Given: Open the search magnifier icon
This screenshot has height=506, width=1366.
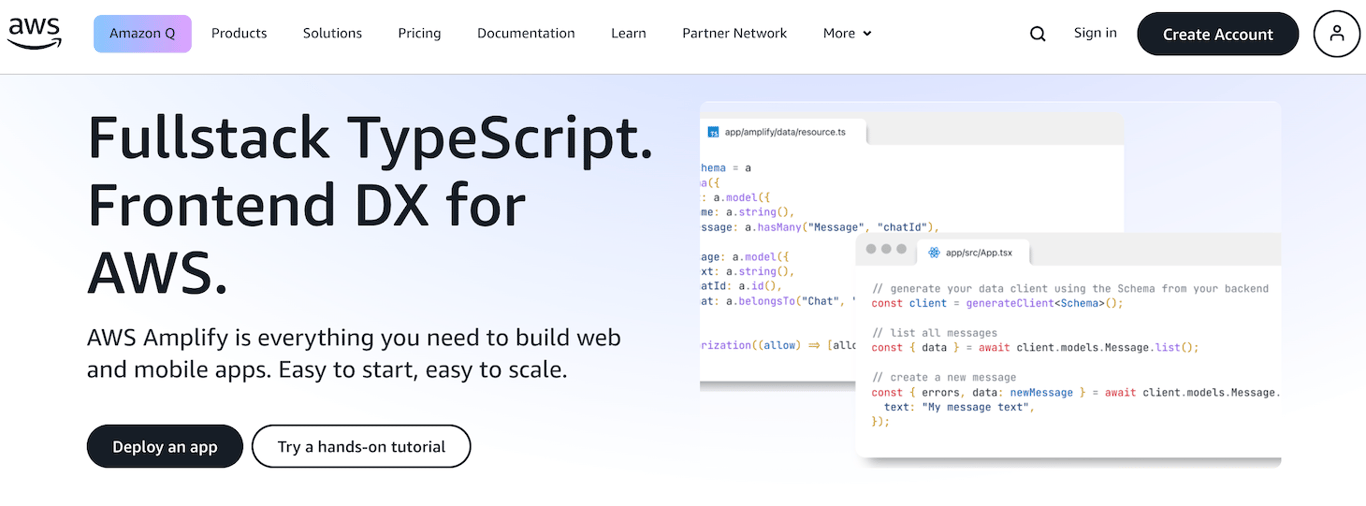Looking at the screenshot, I should 1037,34.
